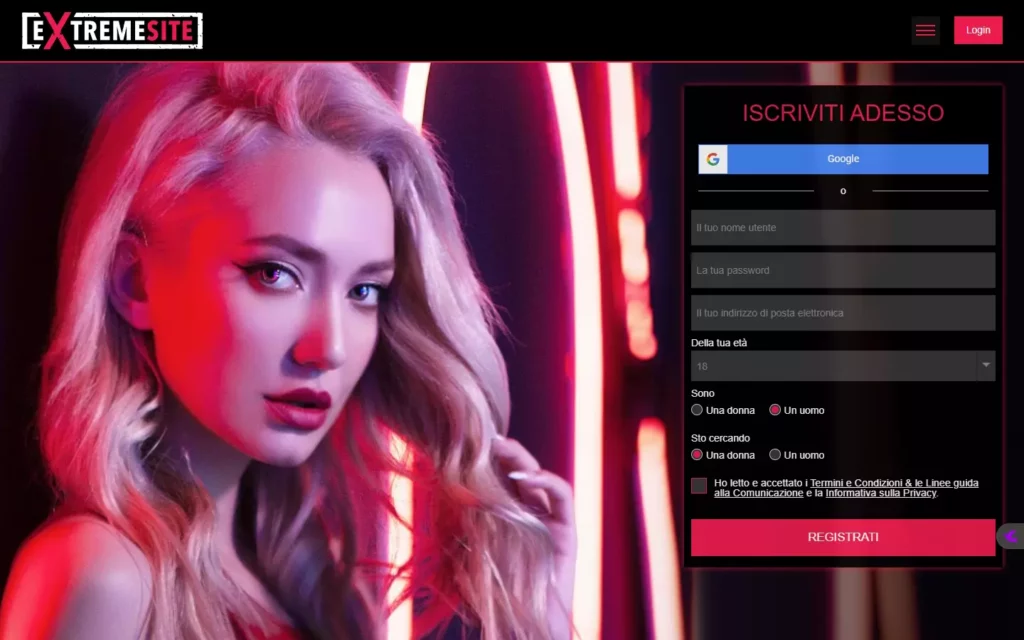Tick the terms acceptance checkbox
Image resolution: width=1024 pixels, height=640 pixels.
pyautogui.click(x=699, y=486)
